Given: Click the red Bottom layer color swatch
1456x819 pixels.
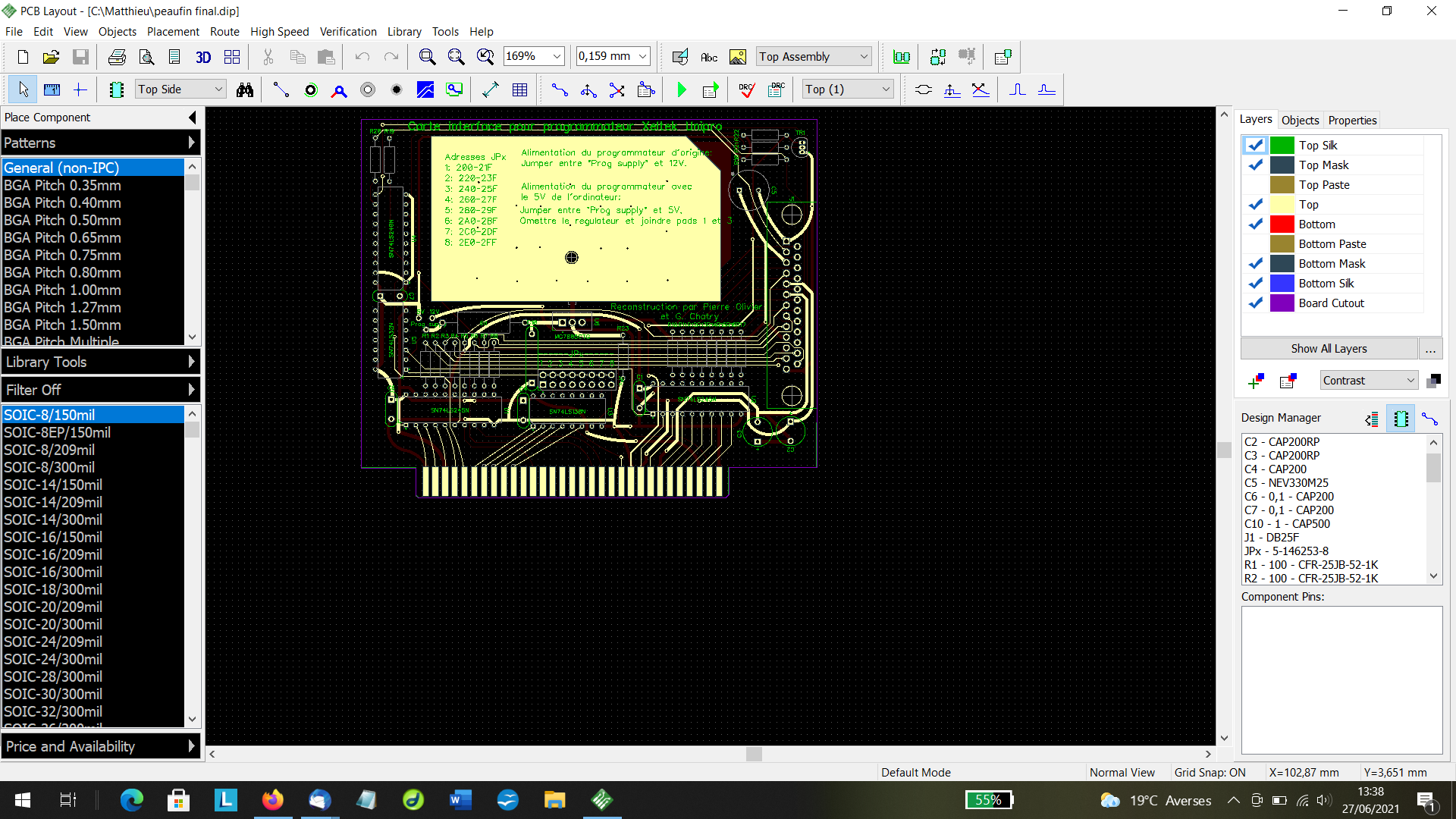Looking at the screenshot, I should point(1282,224).
